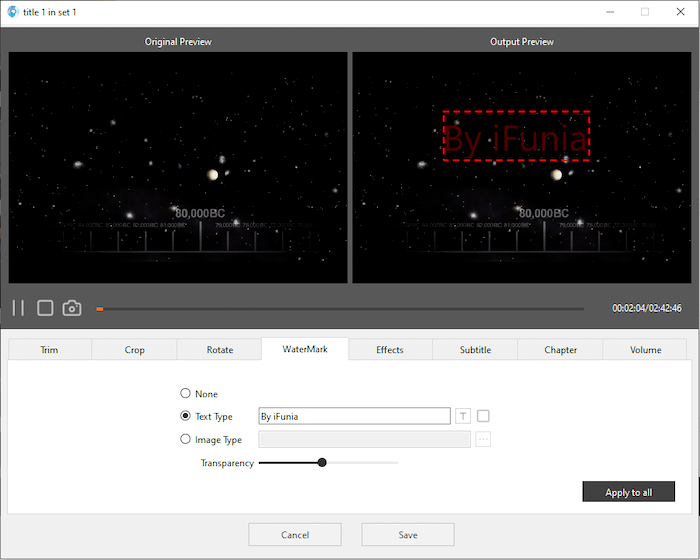Take a snapshot with the camera icon
The width and height of the screenshot is (700, 560).
click(72, 308)
